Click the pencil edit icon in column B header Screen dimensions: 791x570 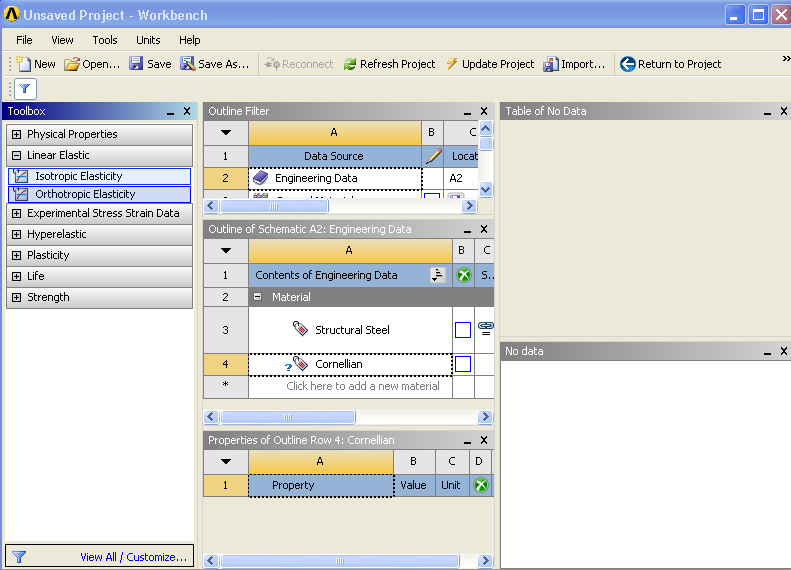(433, 155)
